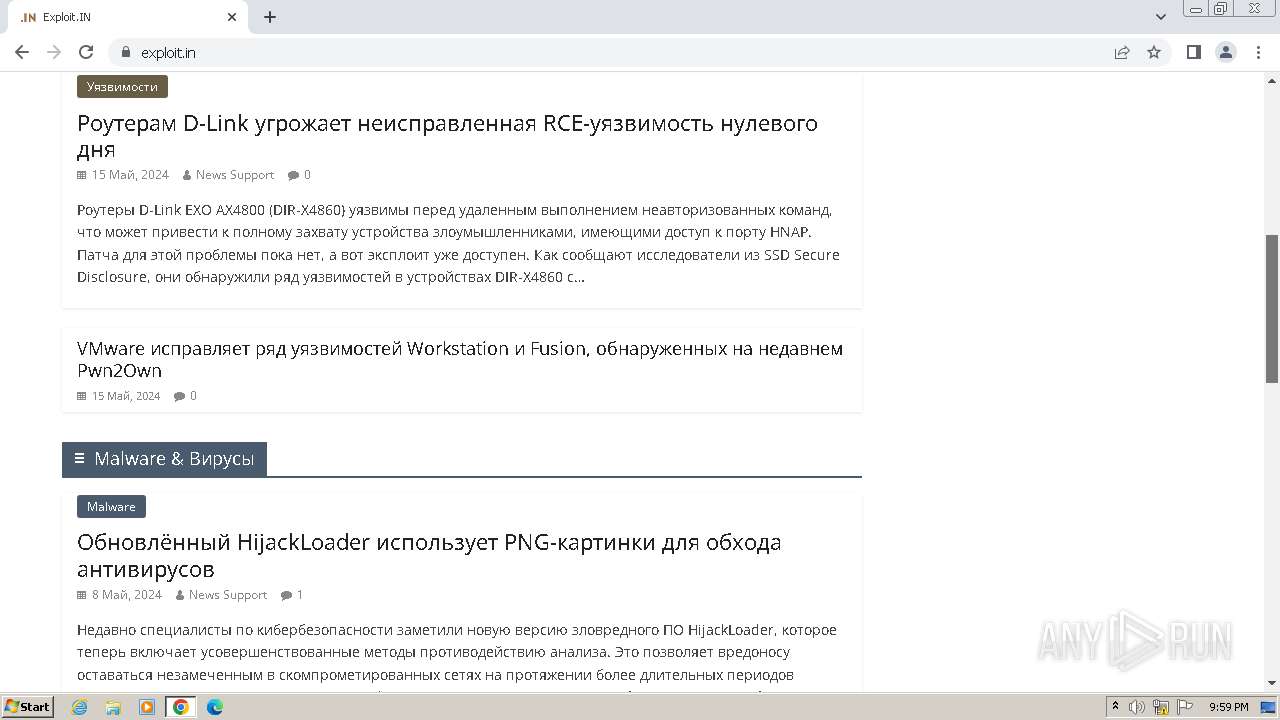Click News Support author of D-Link article
The image size is (1280, 720).
pos(235,174)
